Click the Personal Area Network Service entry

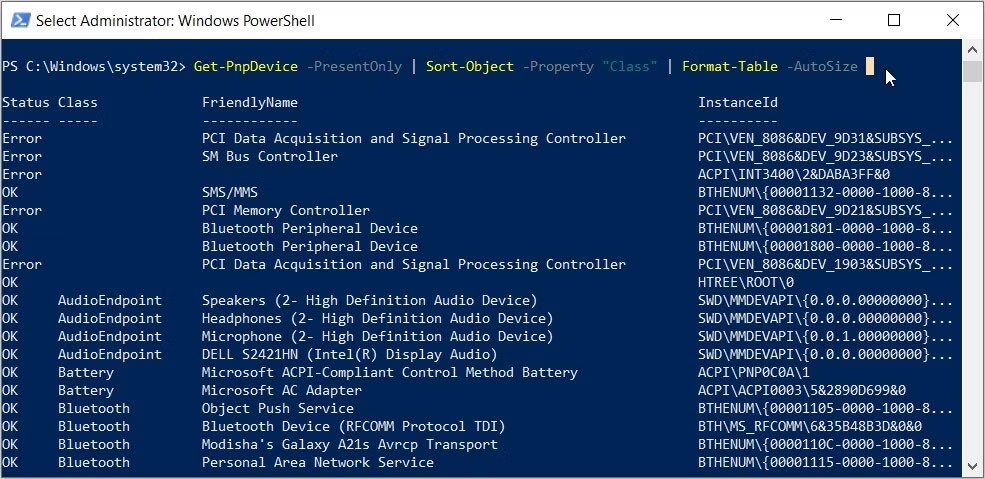[317, 462]
